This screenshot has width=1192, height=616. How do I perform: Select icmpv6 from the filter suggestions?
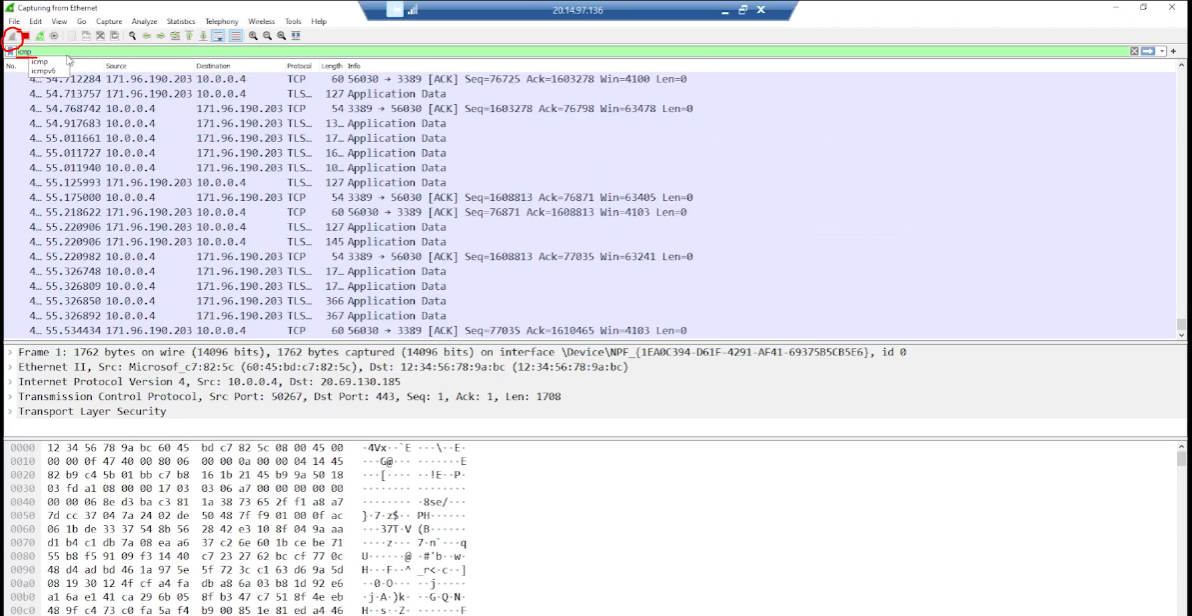coord(44,70)
